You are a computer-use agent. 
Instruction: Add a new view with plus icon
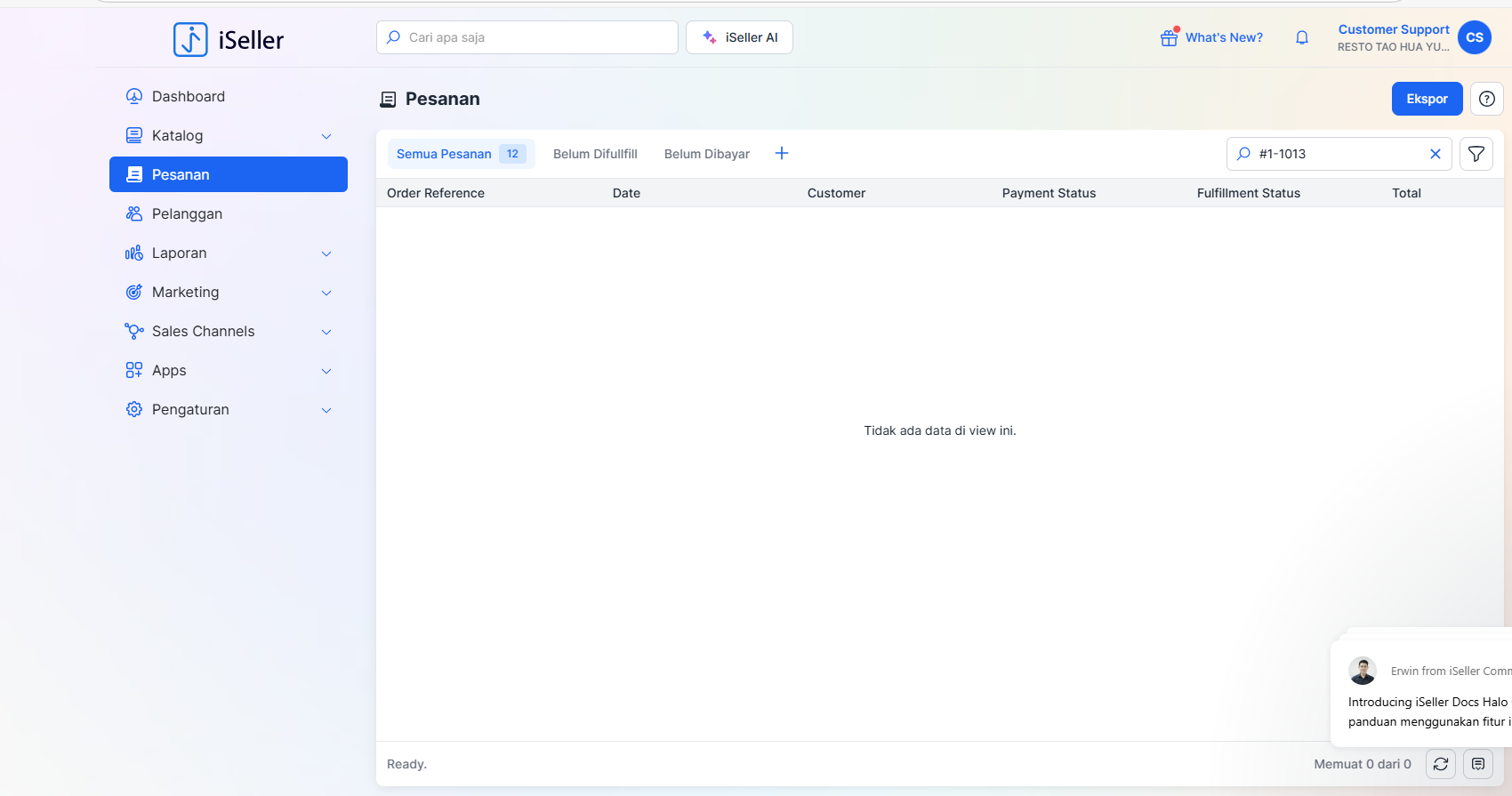[x=782, y=154]
